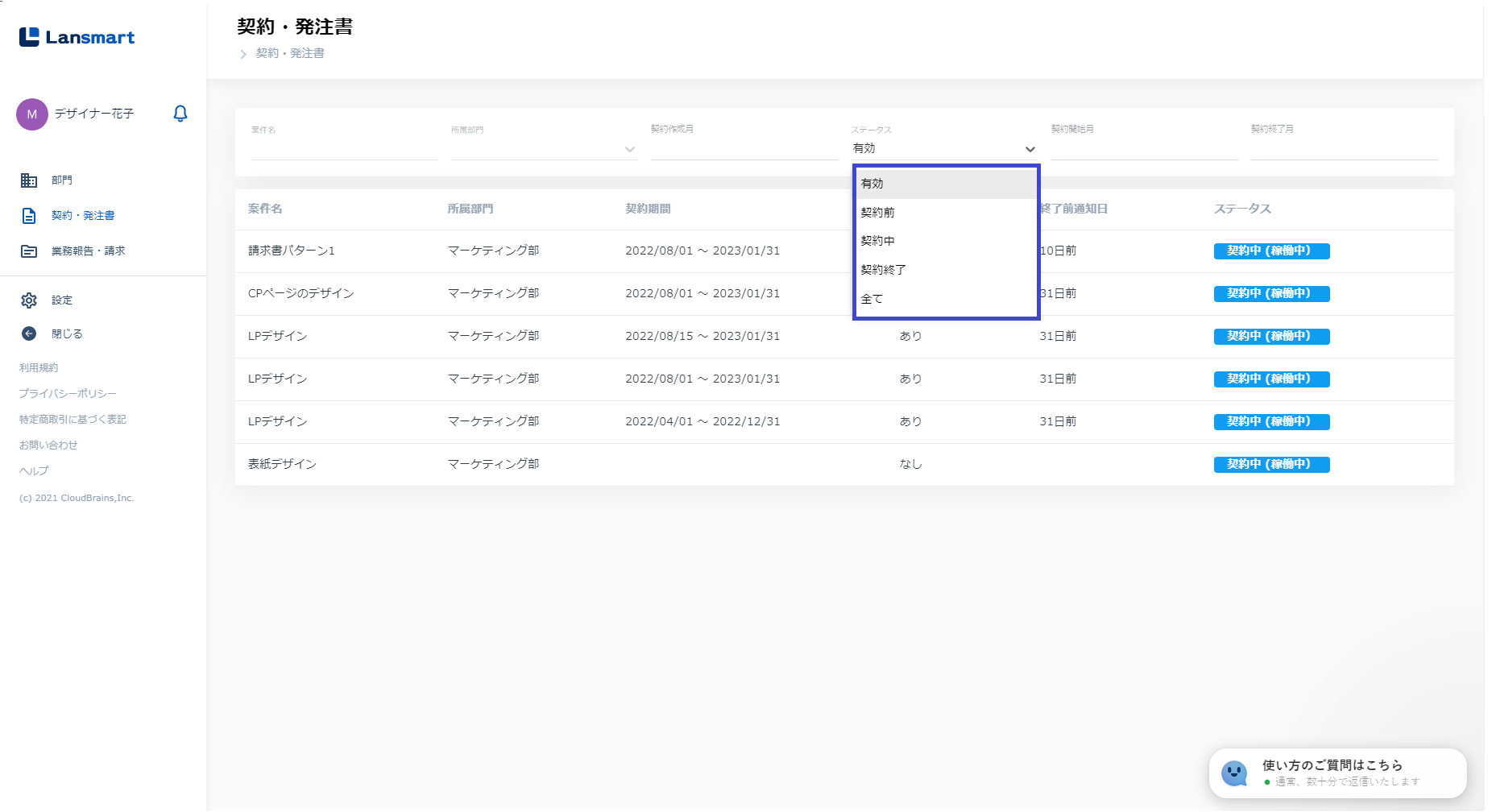The image size is (1492, 812).
Task: Pick 契約中 in the status dropdown
Action: point(946,241)
